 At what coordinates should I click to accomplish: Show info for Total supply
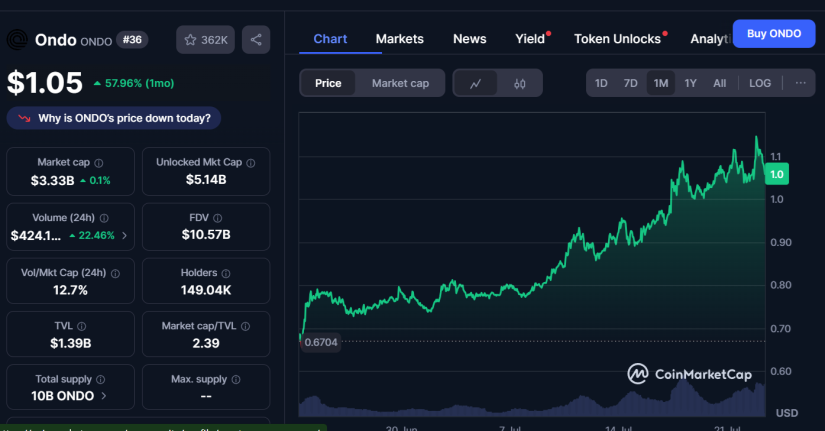[x=100, y=379]
